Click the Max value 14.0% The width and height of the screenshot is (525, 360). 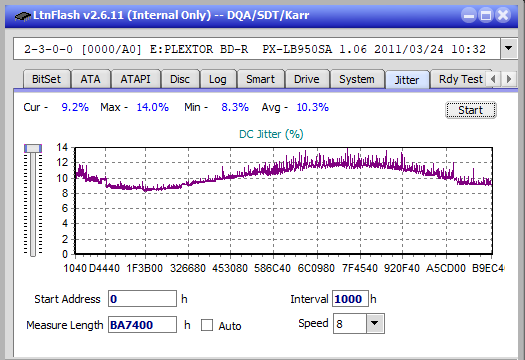(153, 107)
